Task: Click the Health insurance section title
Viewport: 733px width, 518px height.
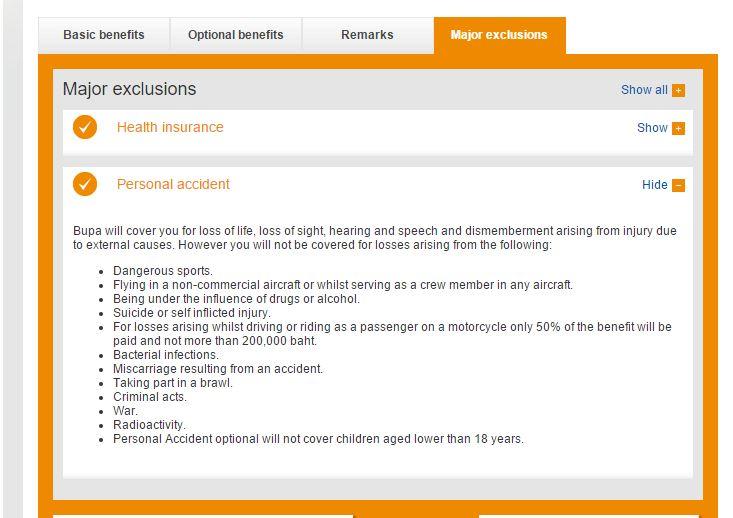Action: pyautogui.click(x=170, y=127)
